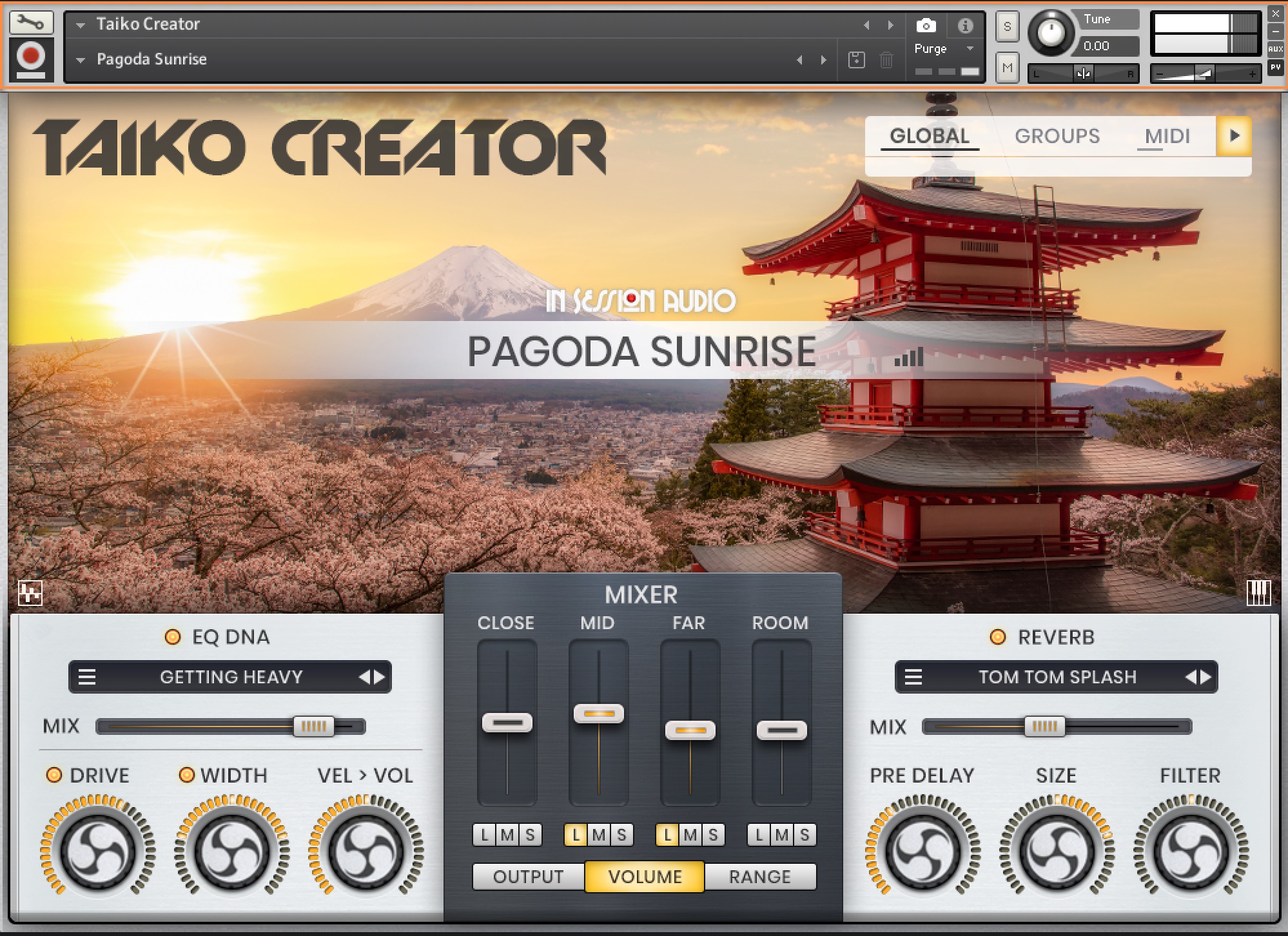Viewport: 1288px width, 936px height.
Task: Select the Output mixer mode
Action: tap(529, 877)
